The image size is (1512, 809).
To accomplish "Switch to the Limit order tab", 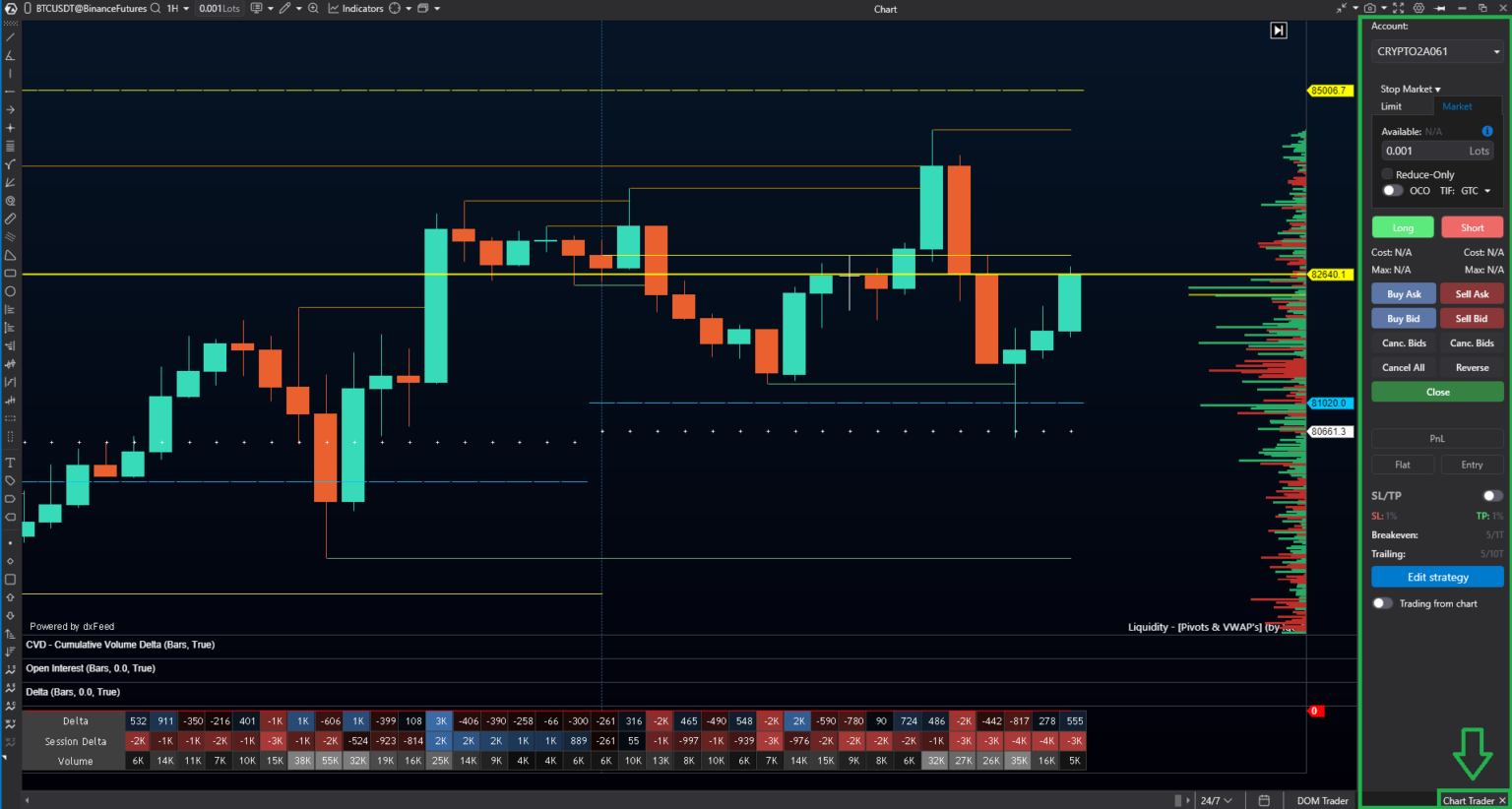I will pyautogui.click(x=1403, y=105).
